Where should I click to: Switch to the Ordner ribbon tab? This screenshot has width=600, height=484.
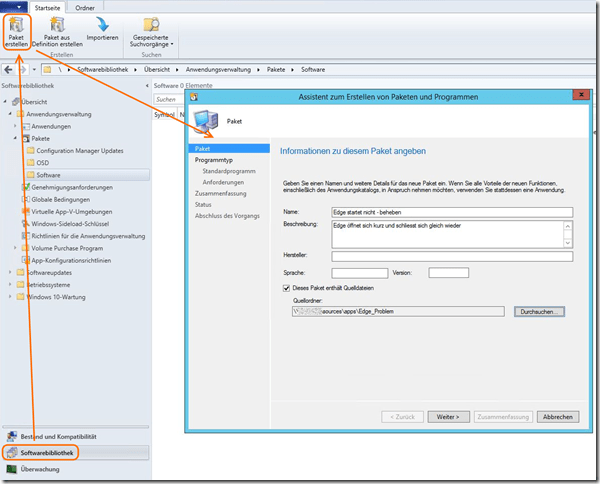pyautogui.click(x=85, y=6)
